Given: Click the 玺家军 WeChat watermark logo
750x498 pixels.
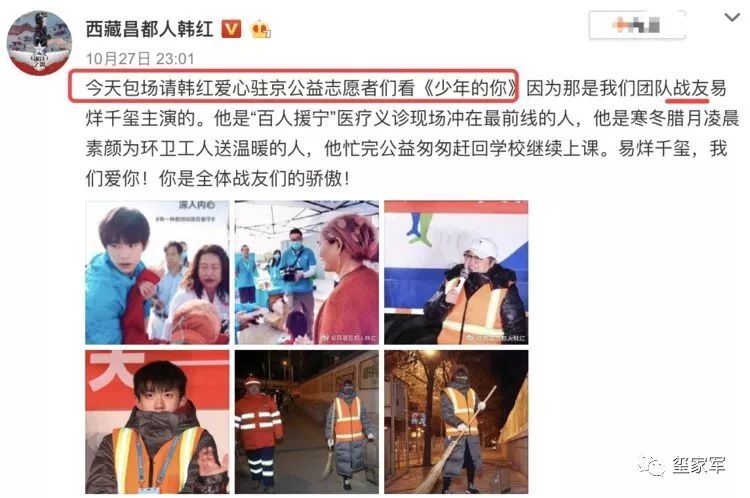Looking at the screenshot, I should [x=681, y=464].
